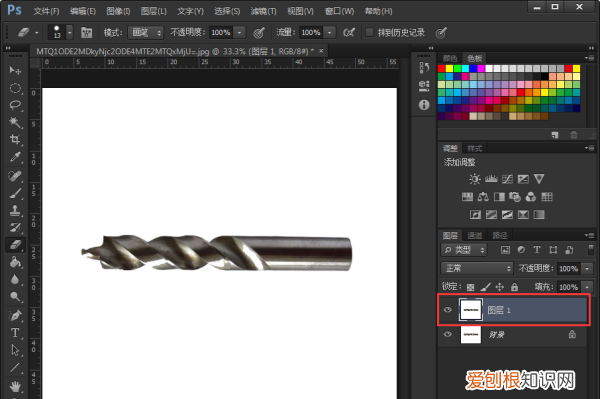Image resolution: width=600 pixels, height=399 pixels.
Task: Select the Line tool
Action: tap(15, 368)
